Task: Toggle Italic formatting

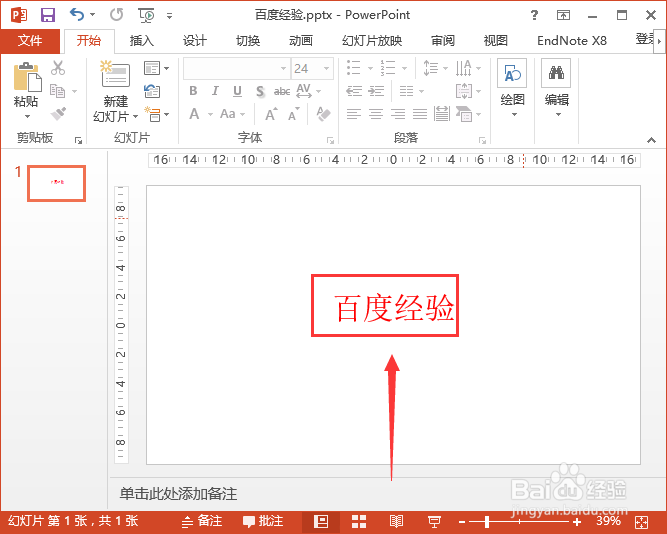Action: tap(215, 91)
